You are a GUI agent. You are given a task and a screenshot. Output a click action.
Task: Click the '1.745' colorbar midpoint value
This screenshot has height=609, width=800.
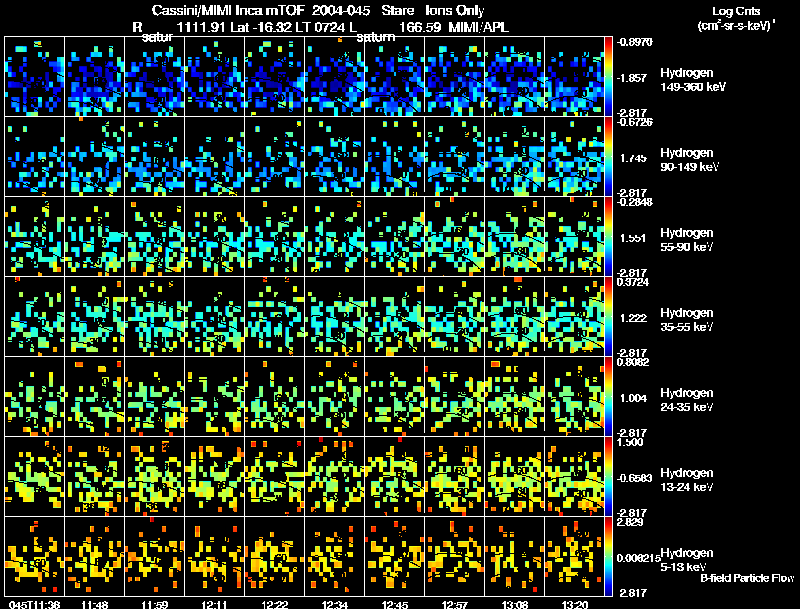(x=633, y=158)
